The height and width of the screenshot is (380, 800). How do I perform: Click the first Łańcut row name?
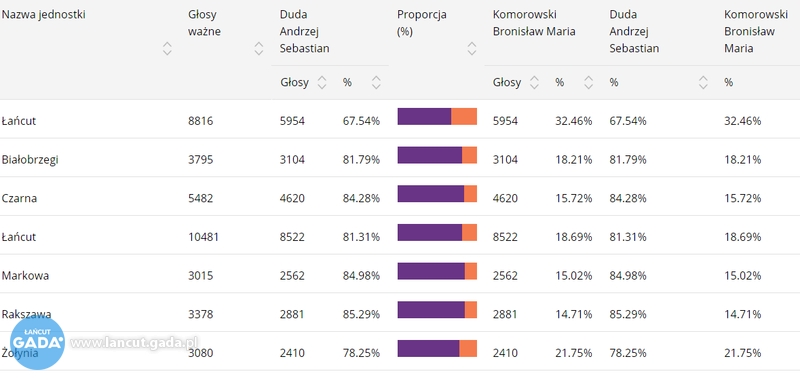point(19,121)
